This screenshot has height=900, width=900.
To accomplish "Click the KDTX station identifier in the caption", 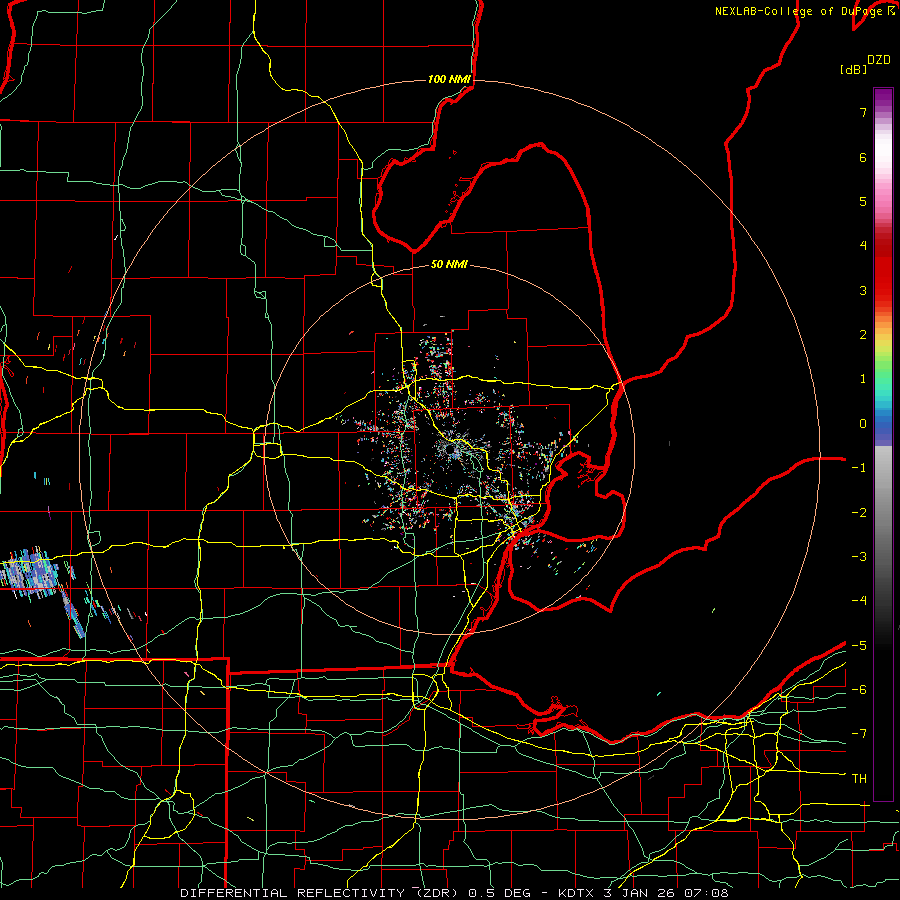I will click(577, 893).
